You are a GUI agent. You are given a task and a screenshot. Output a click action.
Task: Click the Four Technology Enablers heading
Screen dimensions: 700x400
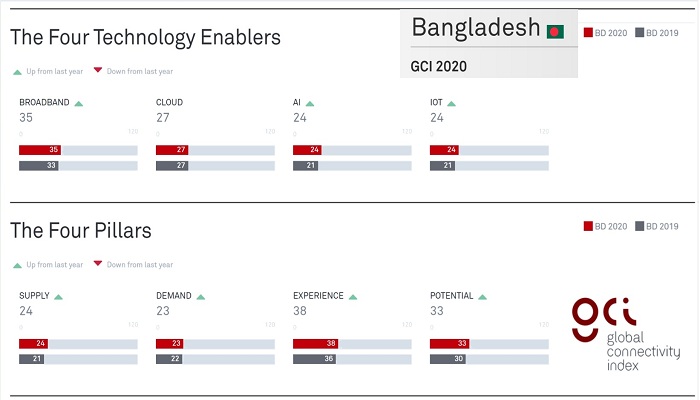[145, 38]
